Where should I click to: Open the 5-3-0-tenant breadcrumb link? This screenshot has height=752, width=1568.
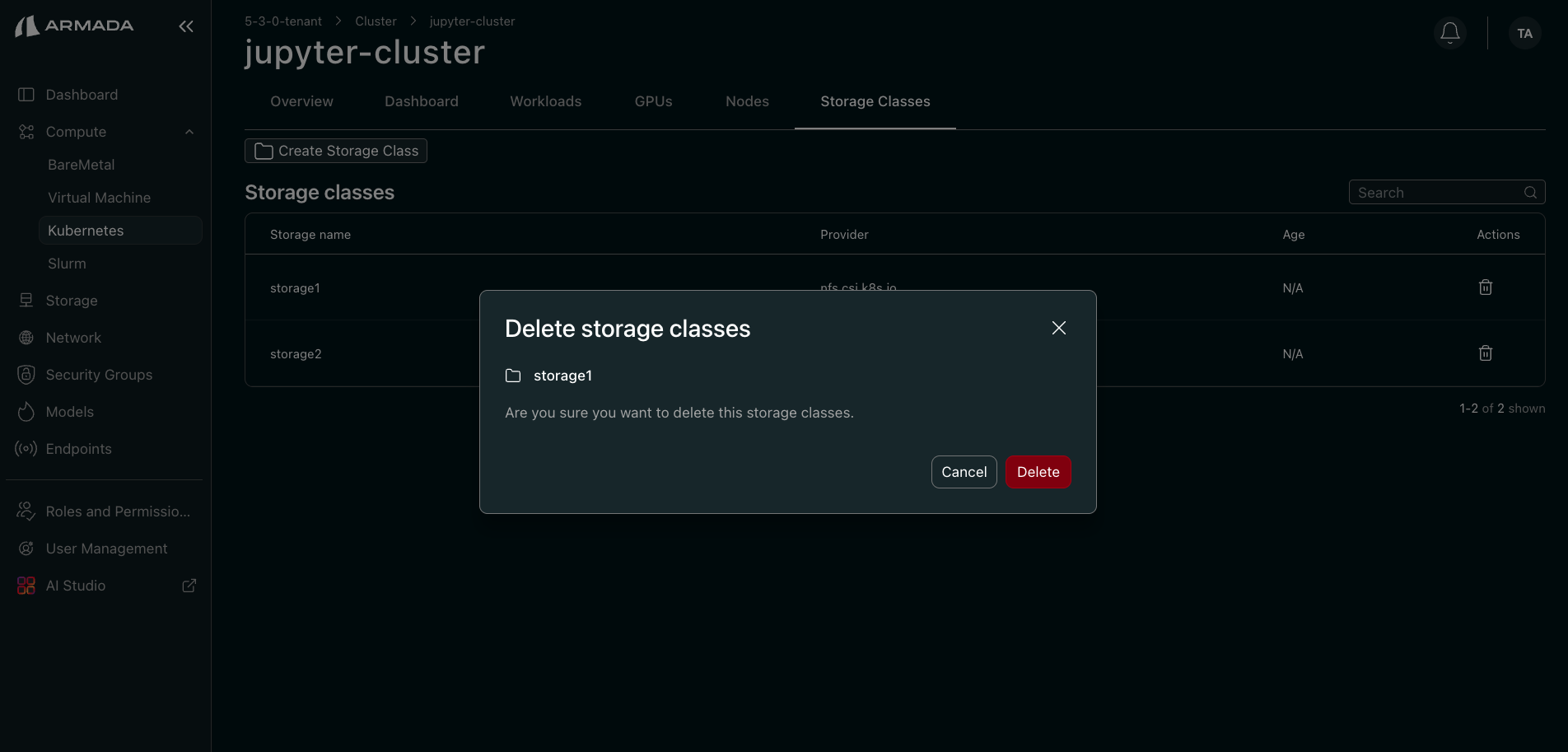(x=282, y=21)
